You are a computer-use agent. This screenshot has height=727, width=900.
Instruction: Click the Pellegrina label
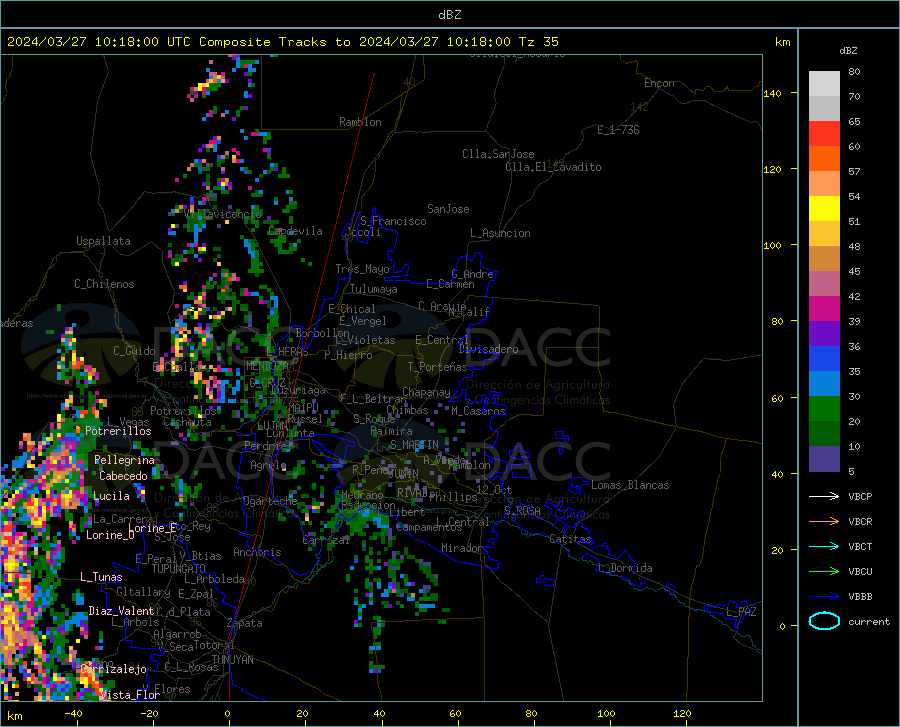[x=125, y=460]
